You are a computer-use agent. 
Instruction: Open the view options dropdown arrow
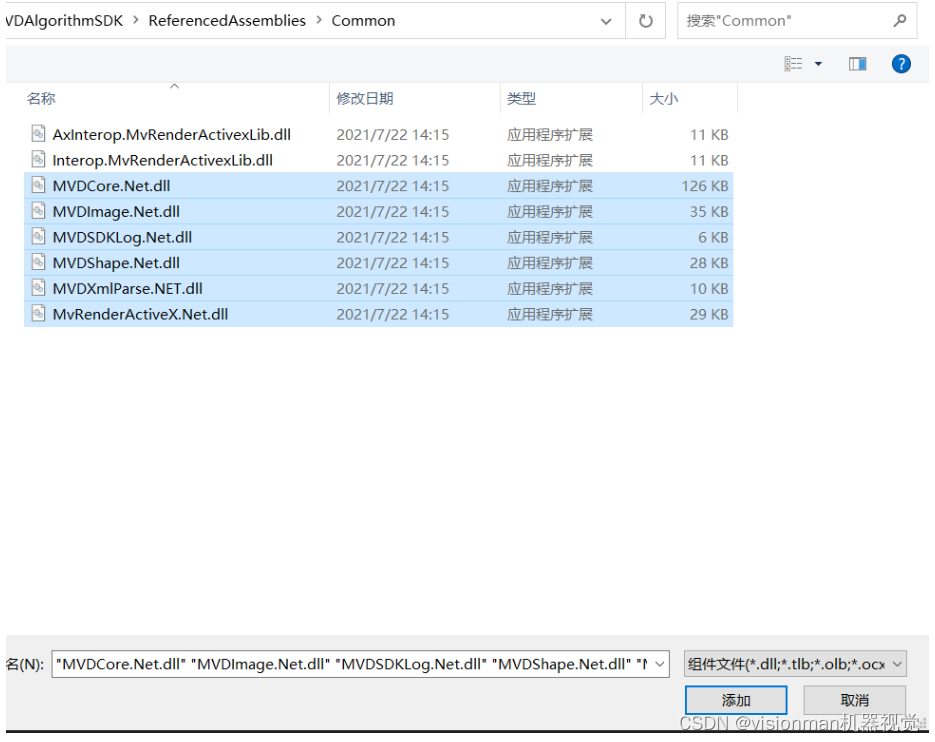tap(818, 64)
